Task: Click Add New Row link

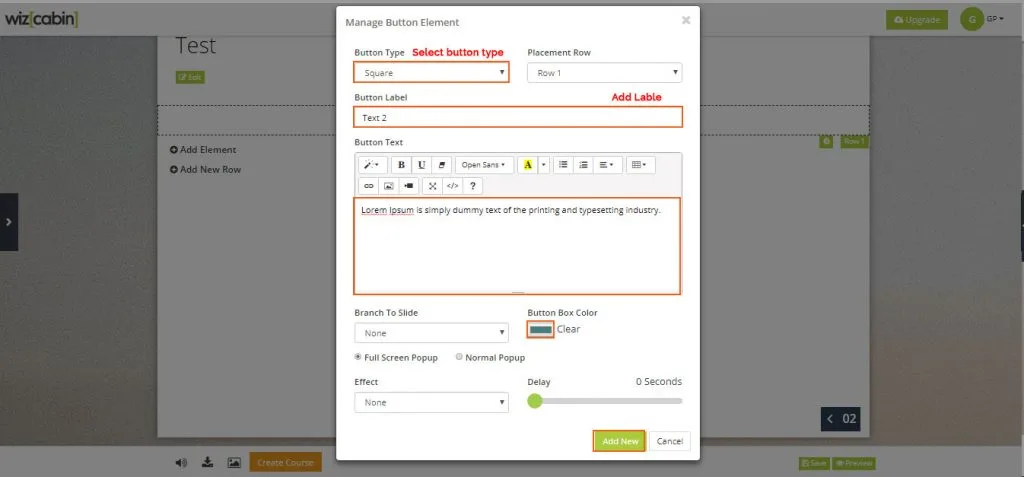Action: coord(205,169)
